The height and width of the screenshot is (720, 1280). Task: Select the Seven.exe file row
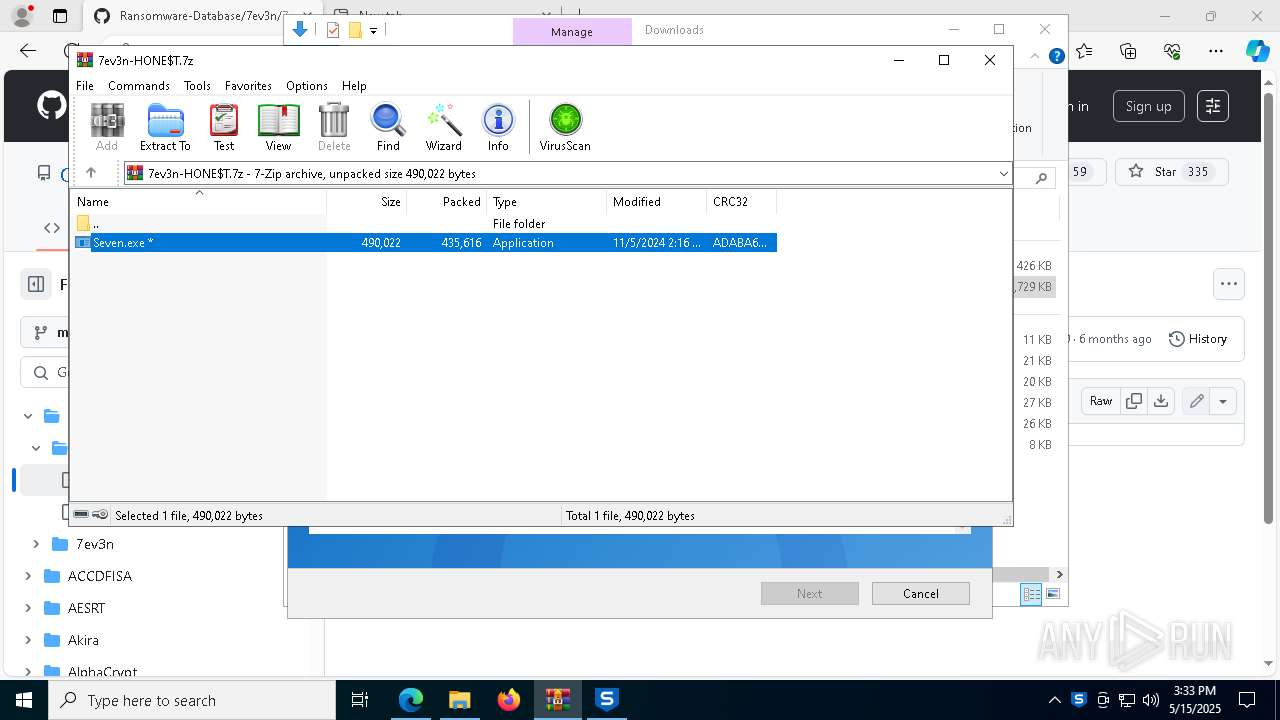pos(426,243)
